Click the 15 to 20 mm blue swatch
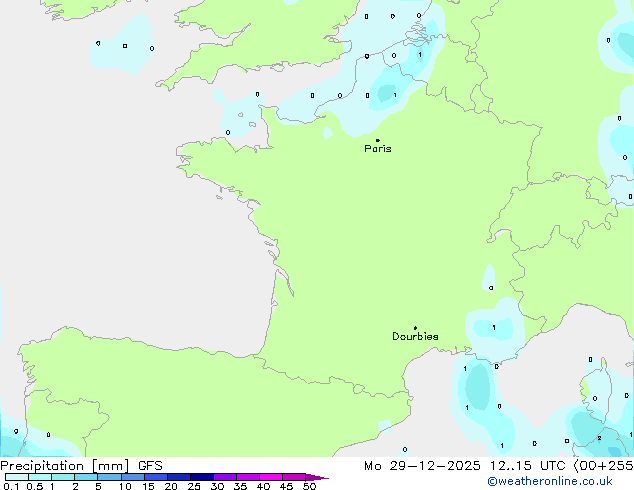The height and width of the screenshot is (490, 634). click(x=156, y=478)
